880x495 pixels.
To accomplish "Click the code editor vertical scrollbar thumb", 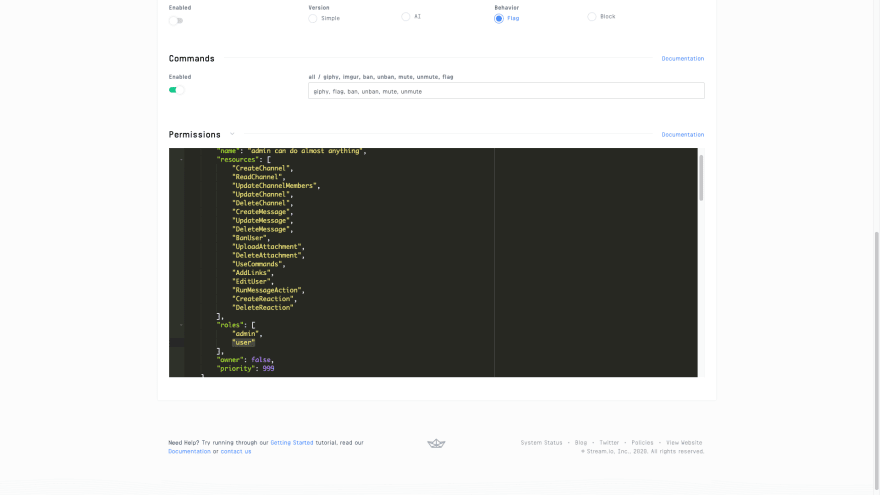I will click(x=701, y=178).
